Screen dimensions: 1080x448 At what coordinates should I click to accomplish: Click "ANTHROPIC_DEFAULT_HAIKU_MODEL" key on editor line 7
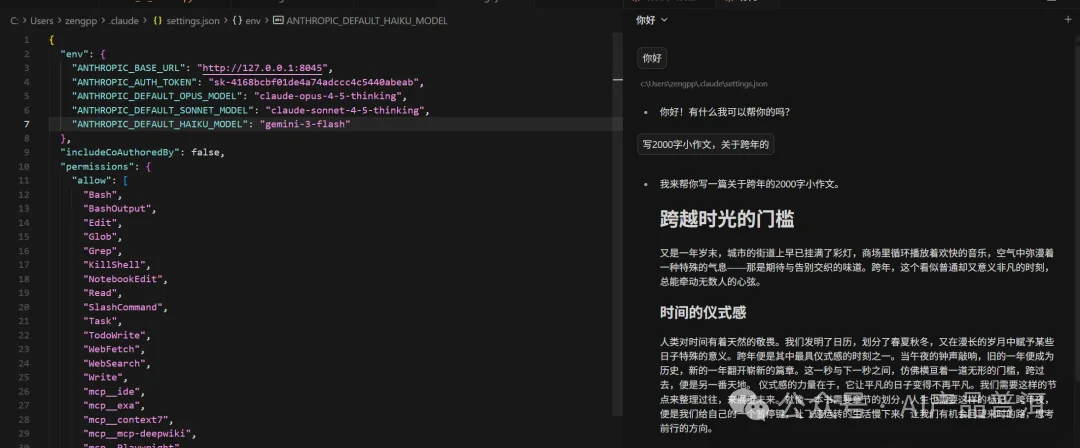click(x=158, y=124)
